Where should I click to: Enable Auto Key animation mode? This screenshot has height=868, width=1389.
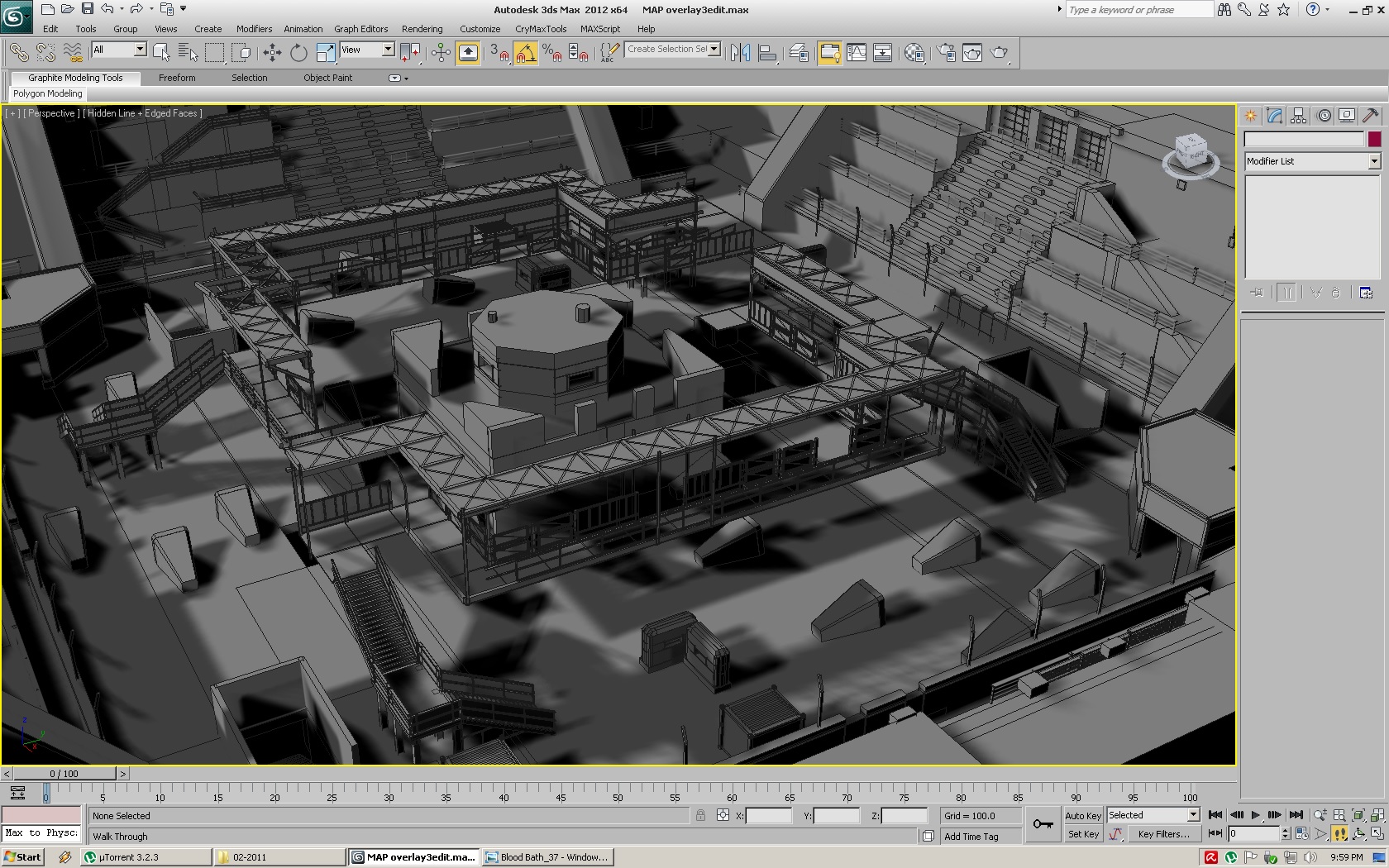[1082, 815]
